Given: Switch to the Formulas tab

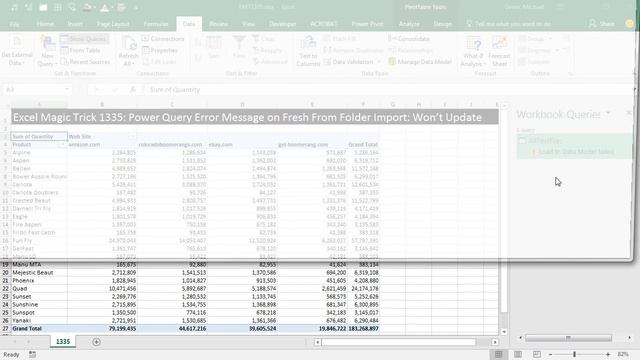Looking at the screenshot, I should [x=156, y=24].
